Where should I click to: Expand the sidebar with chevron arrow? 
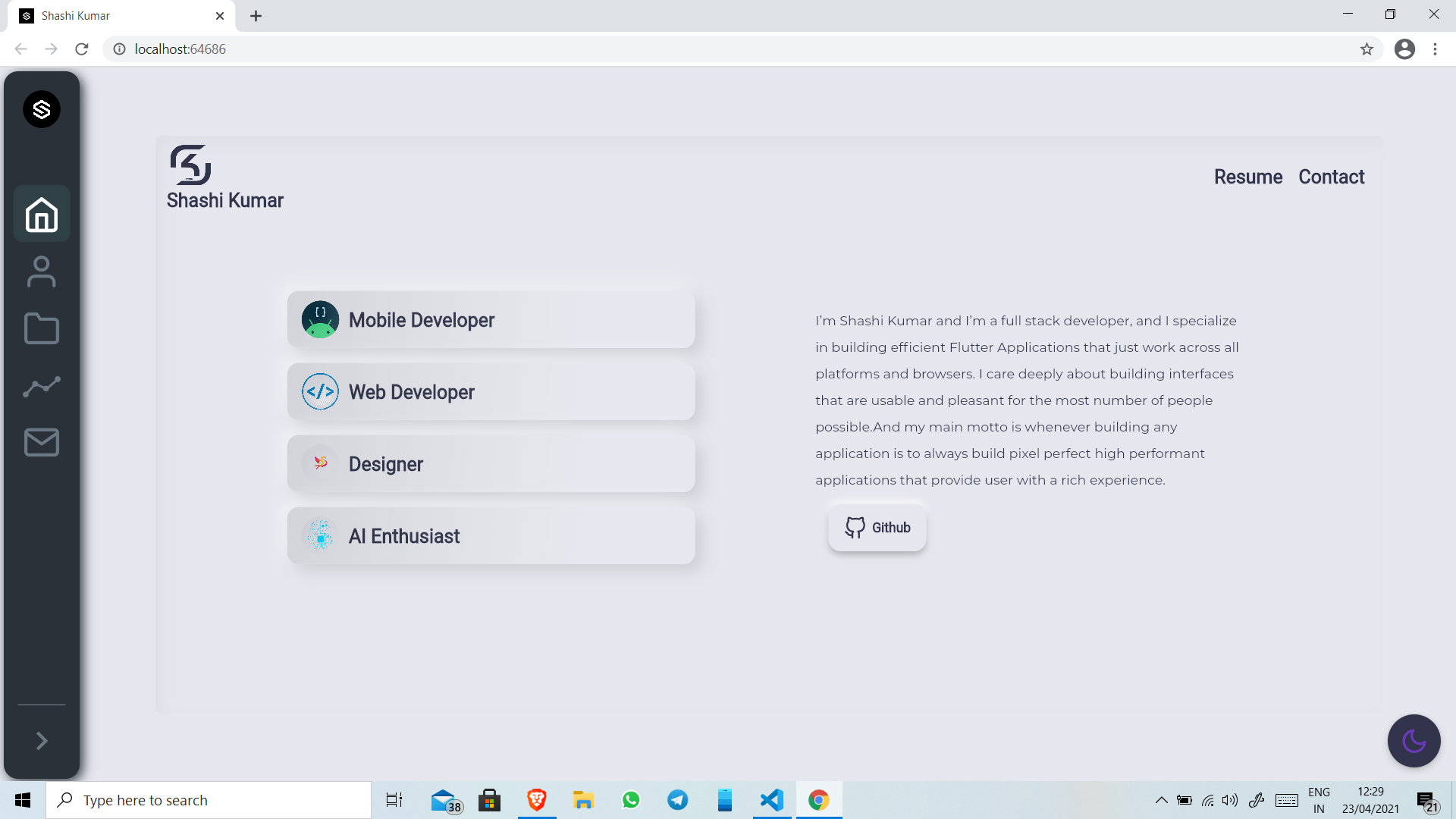click(42, 741)
